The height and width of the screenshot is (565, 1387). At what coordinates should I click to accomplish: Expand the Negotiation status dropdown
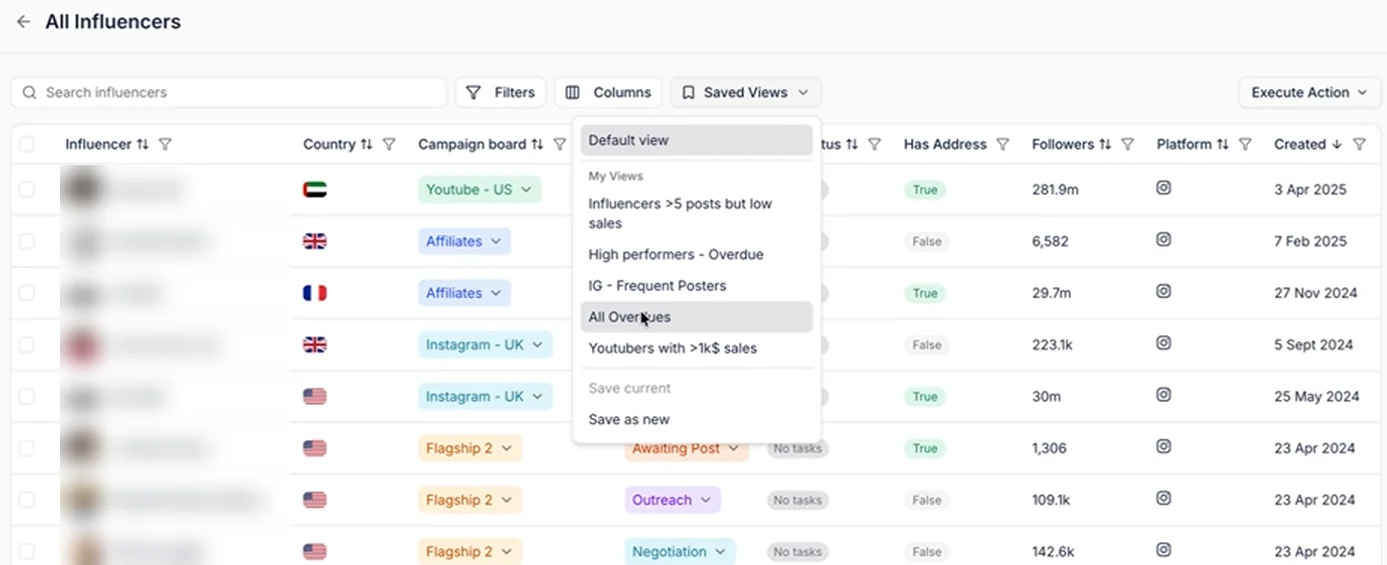[680, 552]
